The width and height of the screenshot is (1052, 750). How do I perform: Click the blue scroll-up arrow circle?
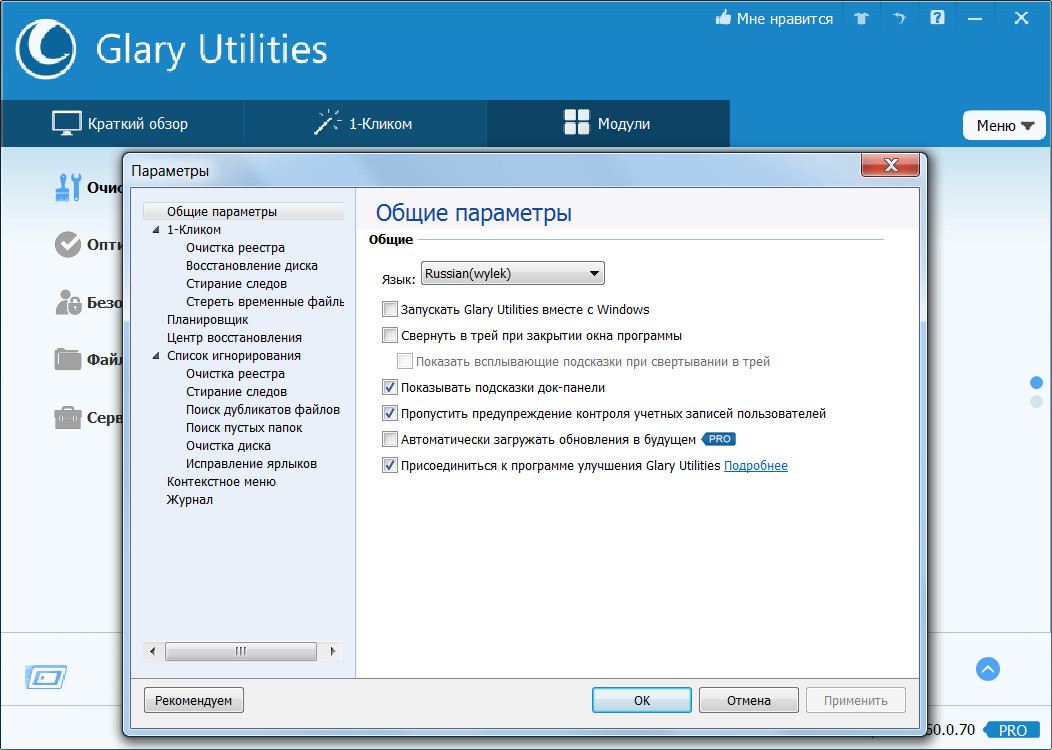pos(988,669)
